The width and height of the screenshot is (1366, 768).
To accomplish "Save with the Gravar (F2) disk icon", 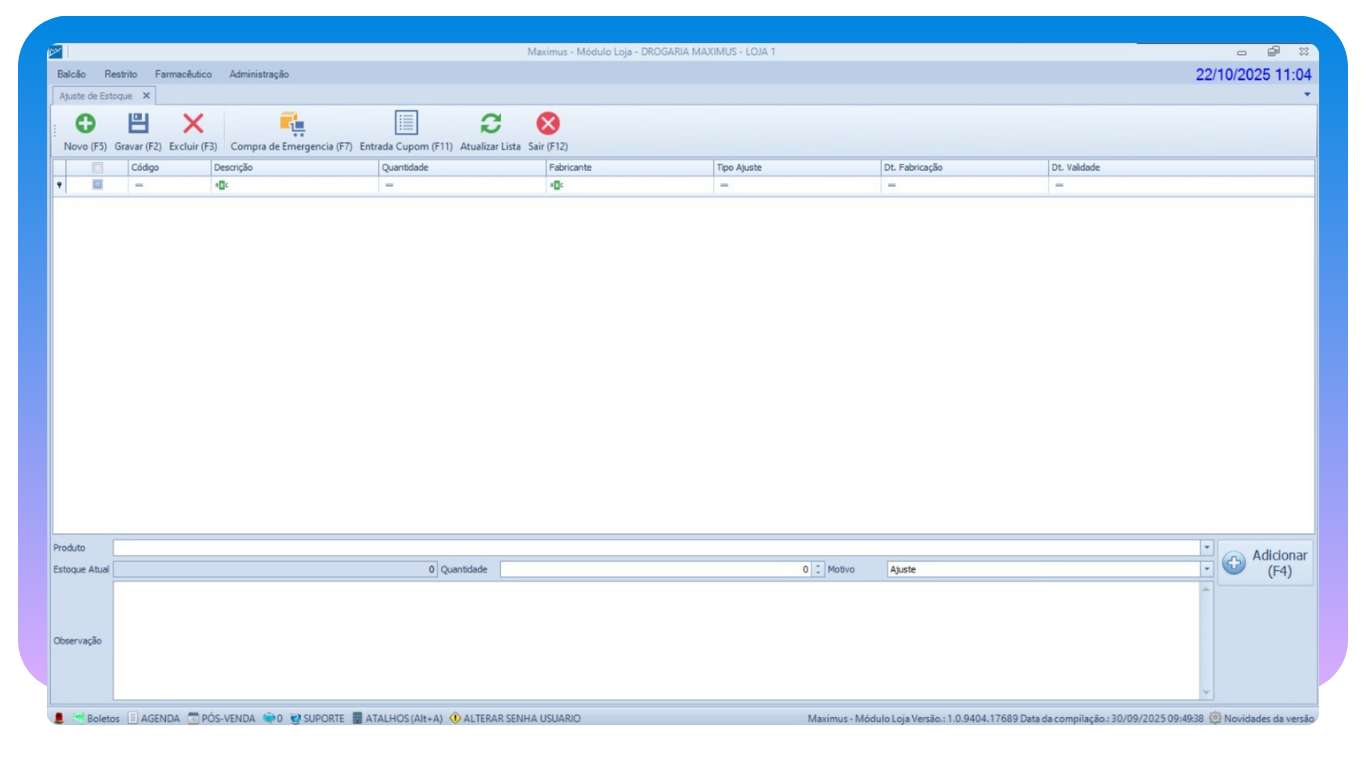I will [138, 124].
